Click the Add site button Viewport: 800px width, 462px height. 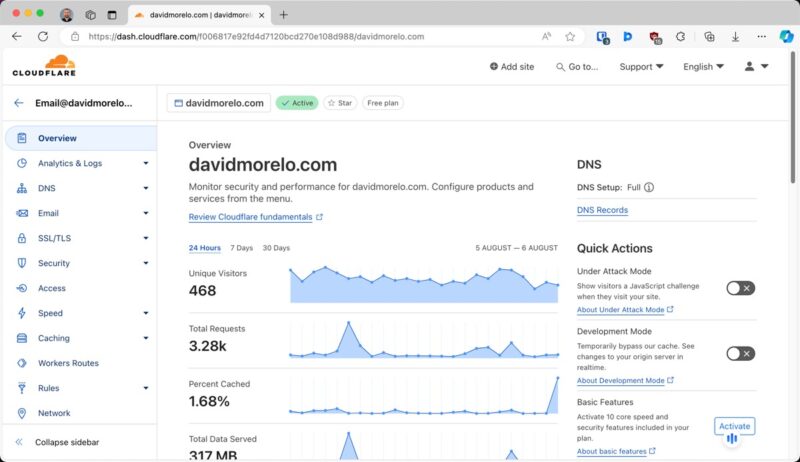(x=512, y=67)
